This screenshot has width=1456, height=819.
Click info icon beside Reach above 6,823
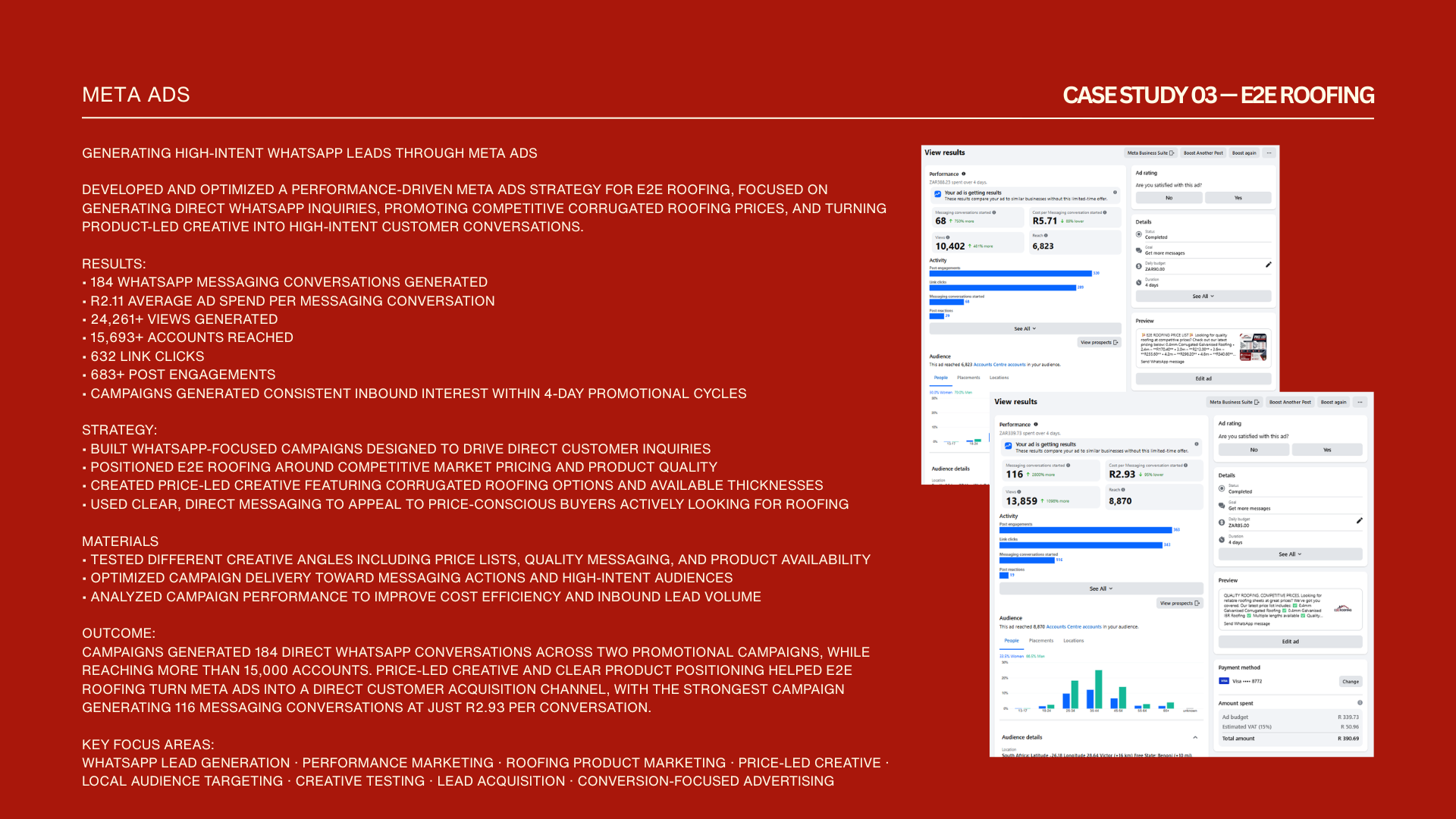point(1046,236)
